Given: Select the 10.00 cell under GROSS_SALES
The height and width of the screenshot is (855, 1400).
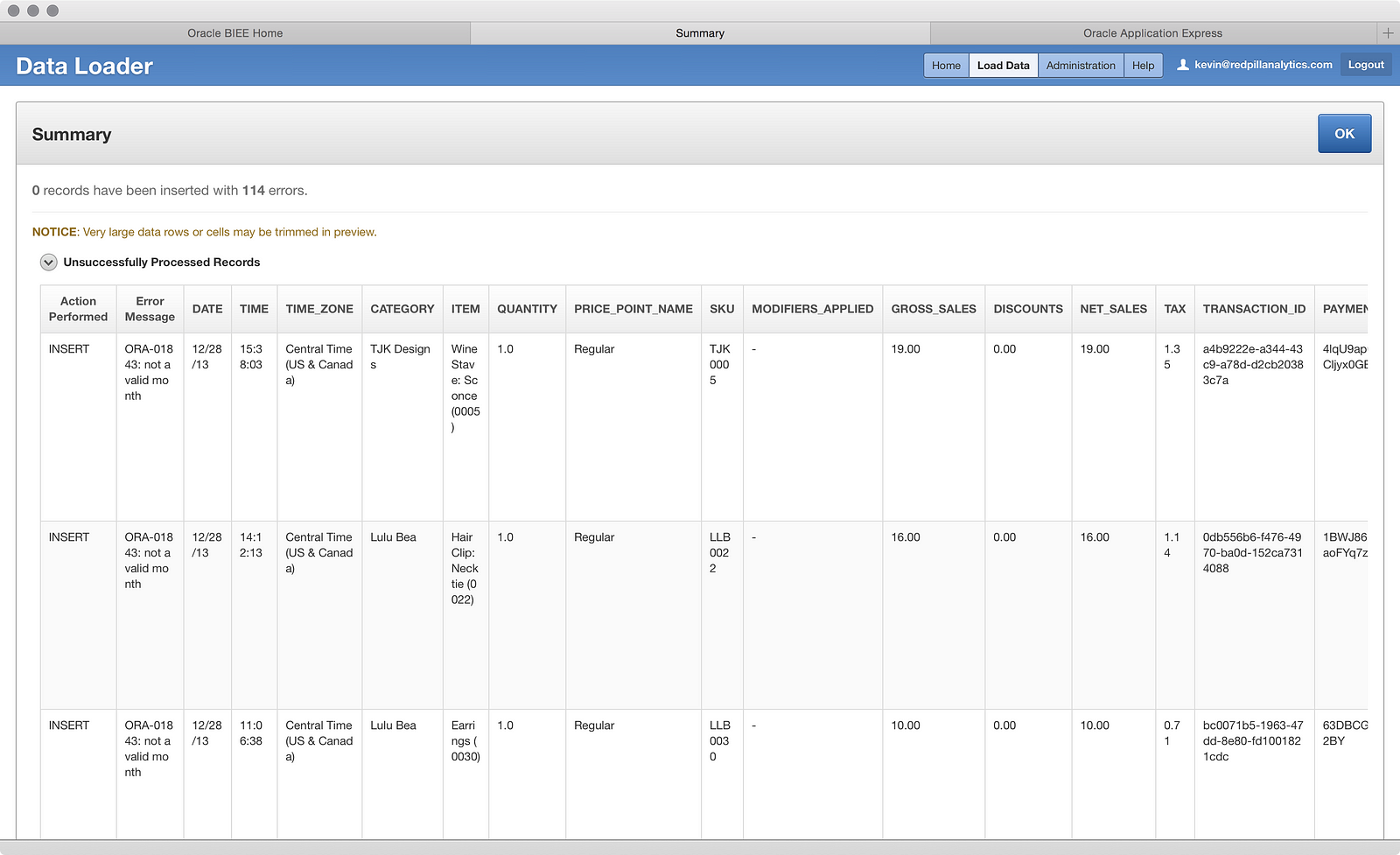Looking at the screenshot, I should (x=934, y=774).
